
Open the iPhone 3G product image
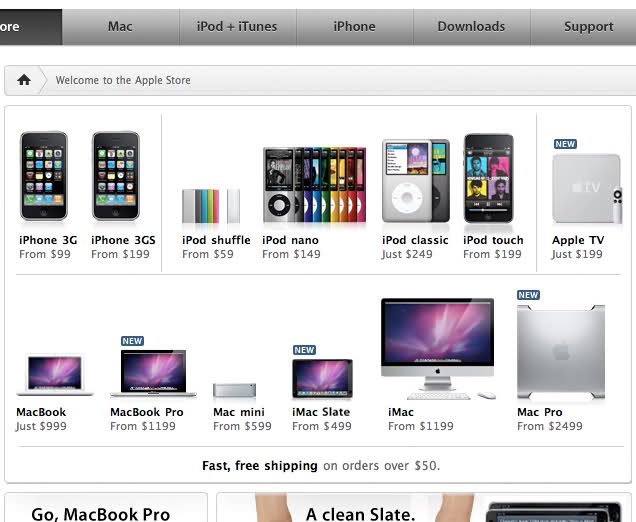(44, 176)
